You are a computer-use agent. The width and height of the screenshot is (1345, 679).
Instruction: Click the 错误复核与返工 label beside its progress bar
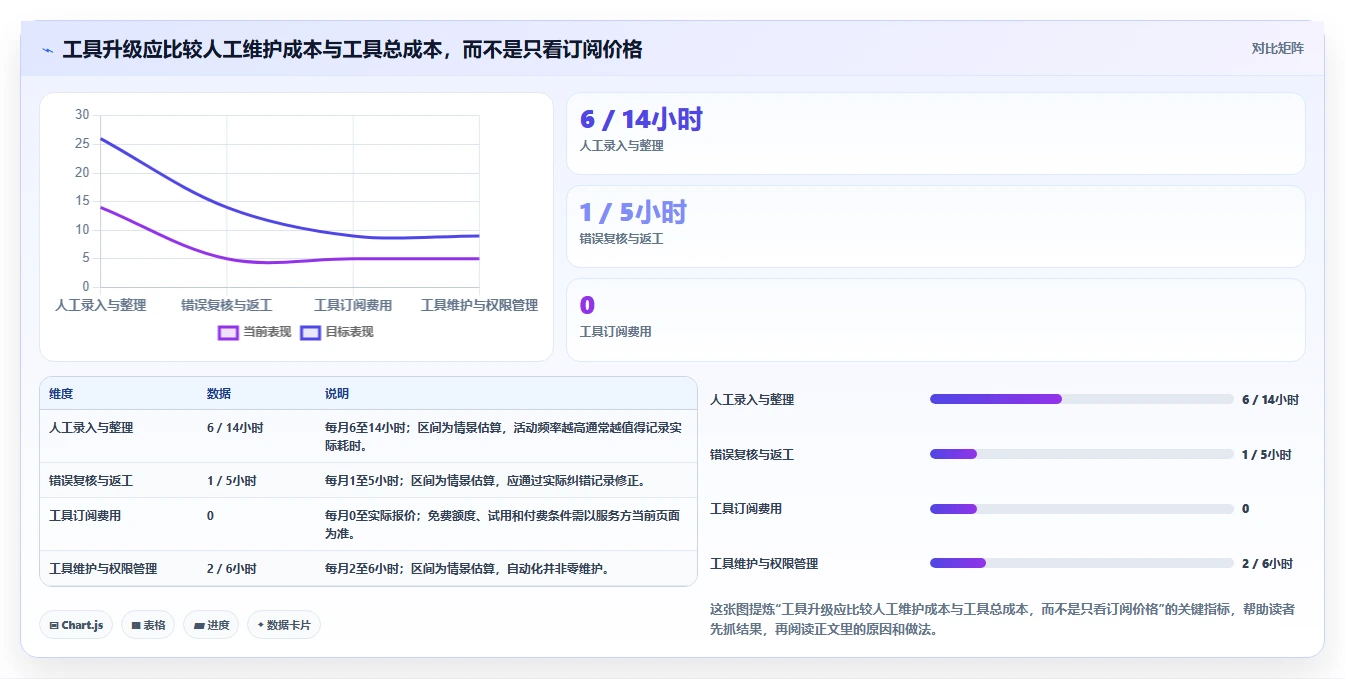(x=752, y=455)
